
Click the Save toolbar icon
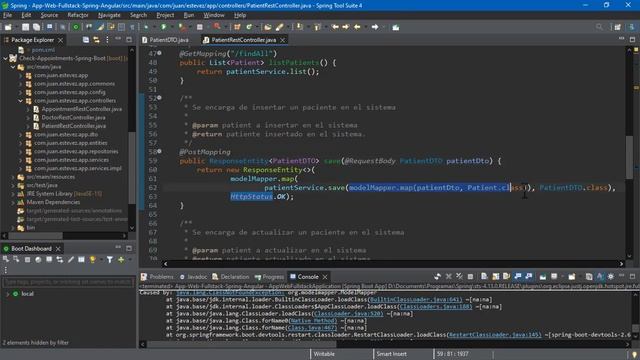25,27
